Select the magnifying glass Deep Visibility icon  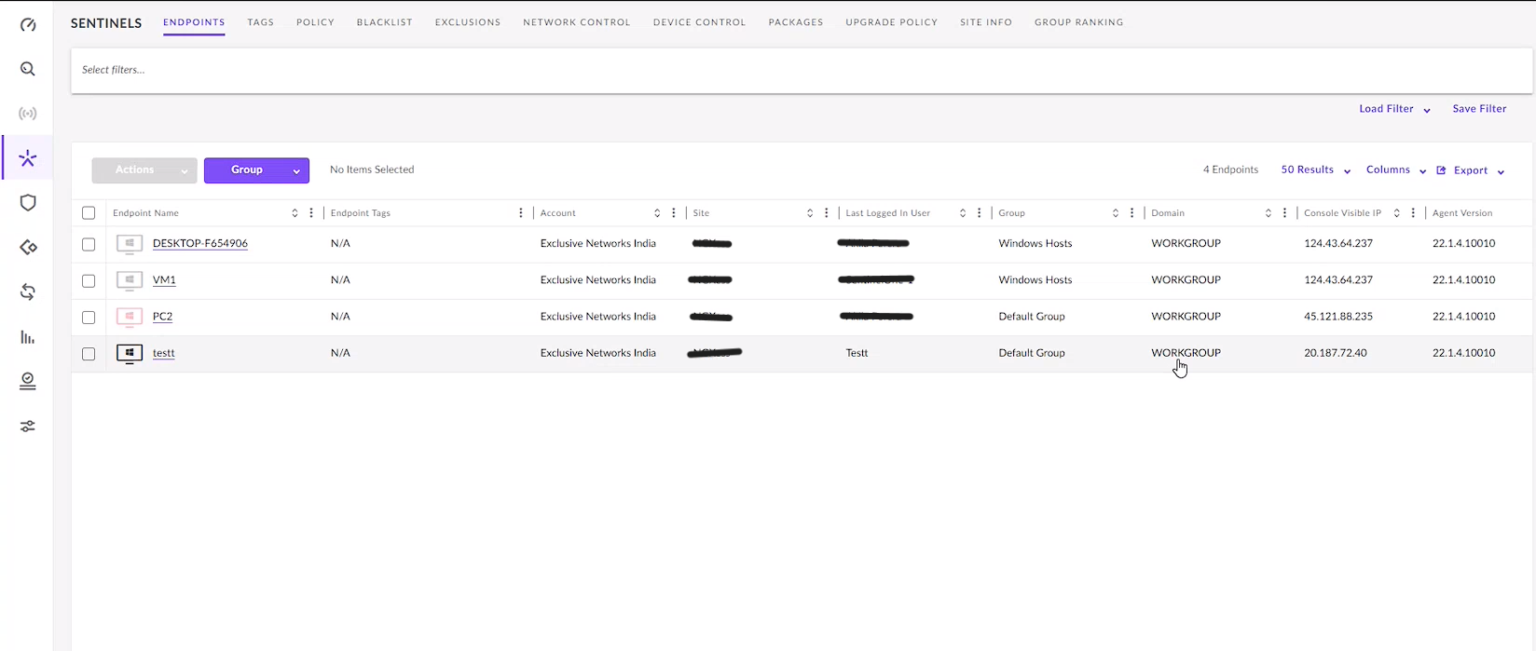(x=27, y=68)
